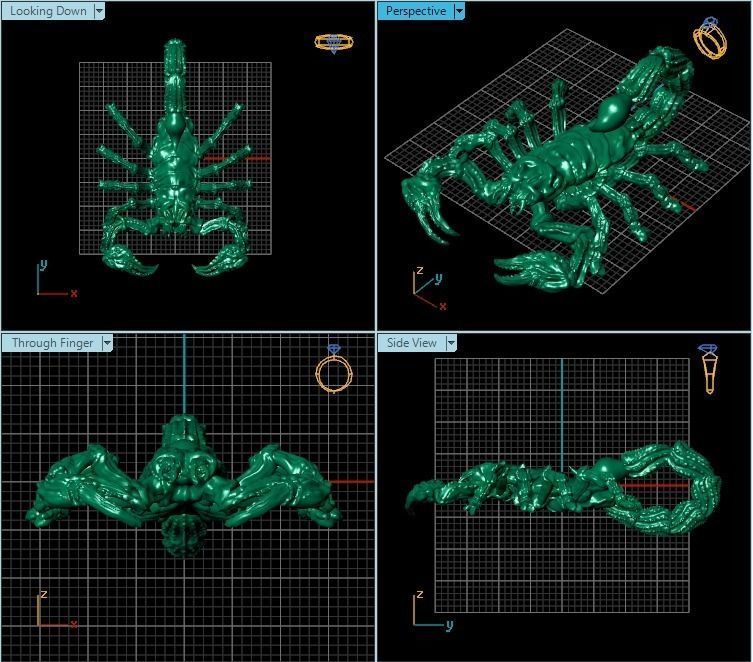The width and height of the screenshot is (753, 662).
Task: Click the tilted ring icon in Perspective viewport
Action: coord(710,38)
